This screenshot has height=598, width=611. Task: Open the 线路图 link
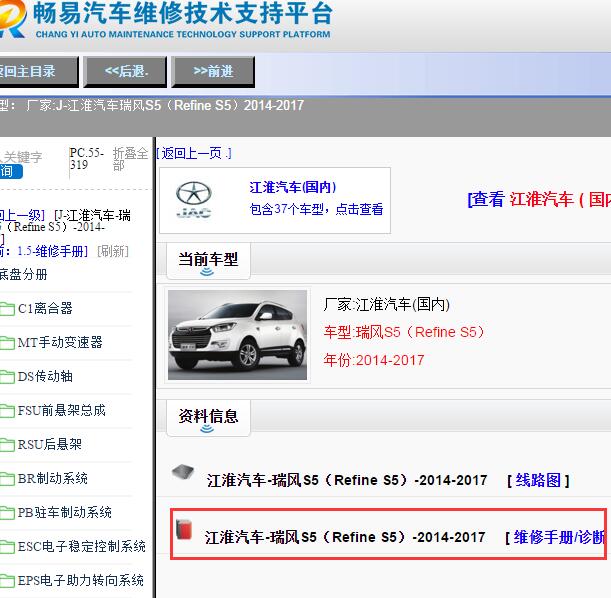tap(538, 480)
